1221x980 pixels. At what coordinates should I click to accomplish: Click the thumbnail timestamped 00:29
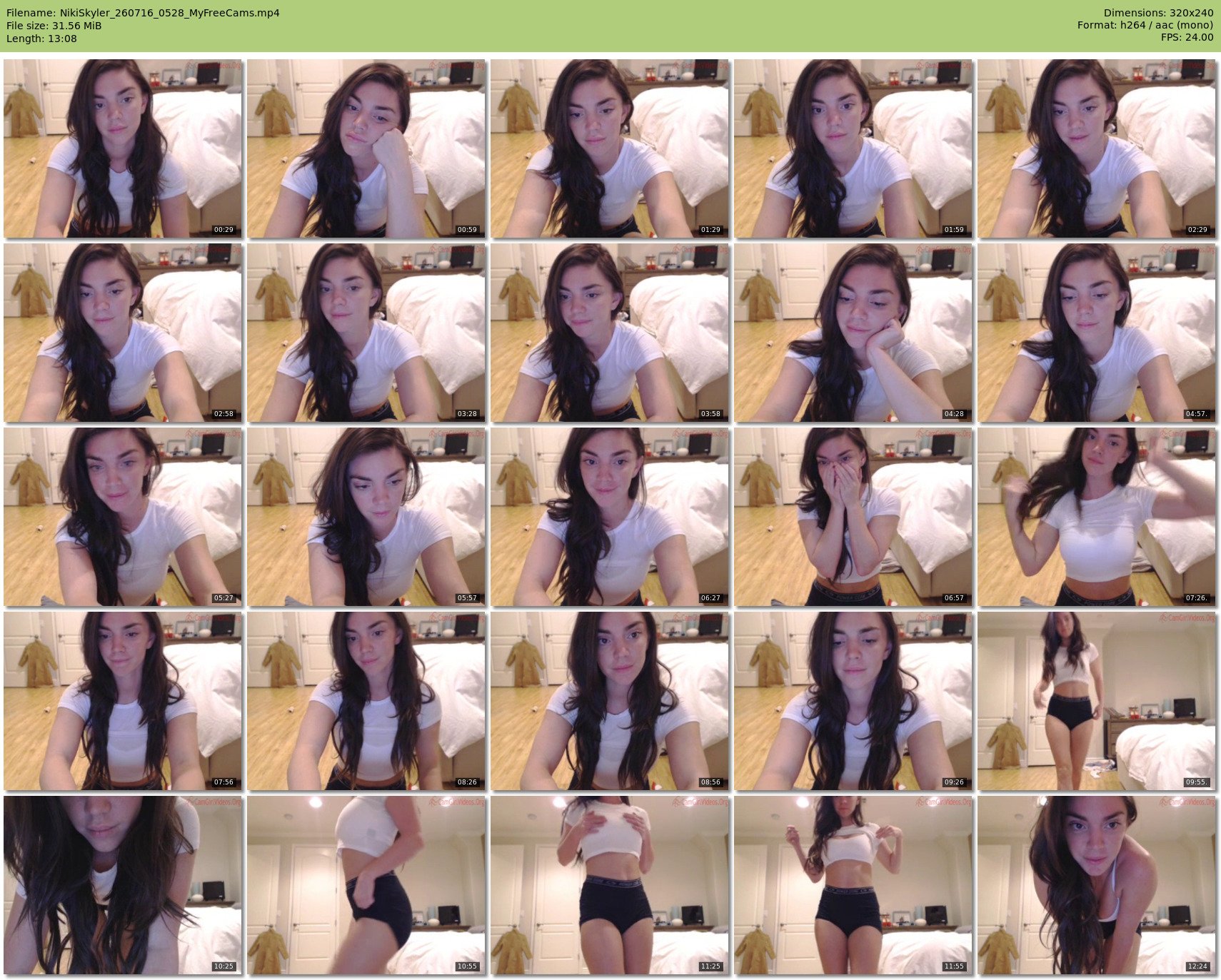click(123, 148)
